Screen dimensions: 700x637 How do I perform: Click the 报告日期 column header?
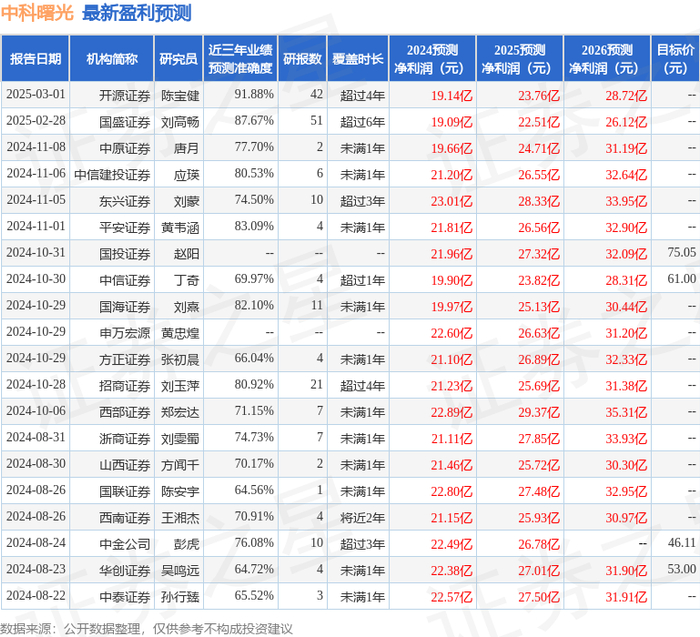click(x=35, y=59)
